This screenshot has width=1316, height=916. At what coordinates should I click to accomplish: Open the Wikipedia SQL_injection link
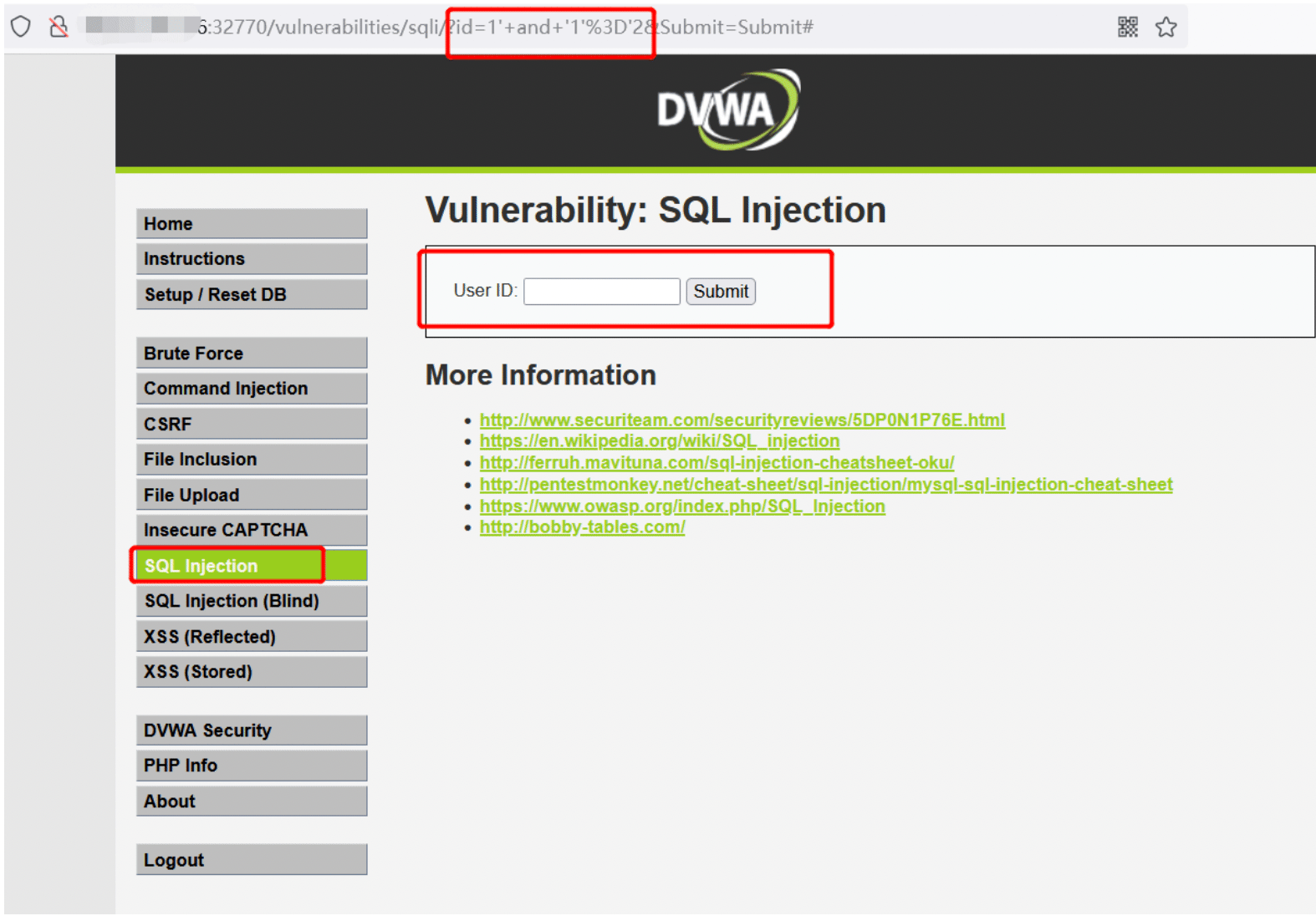point(660,440)
